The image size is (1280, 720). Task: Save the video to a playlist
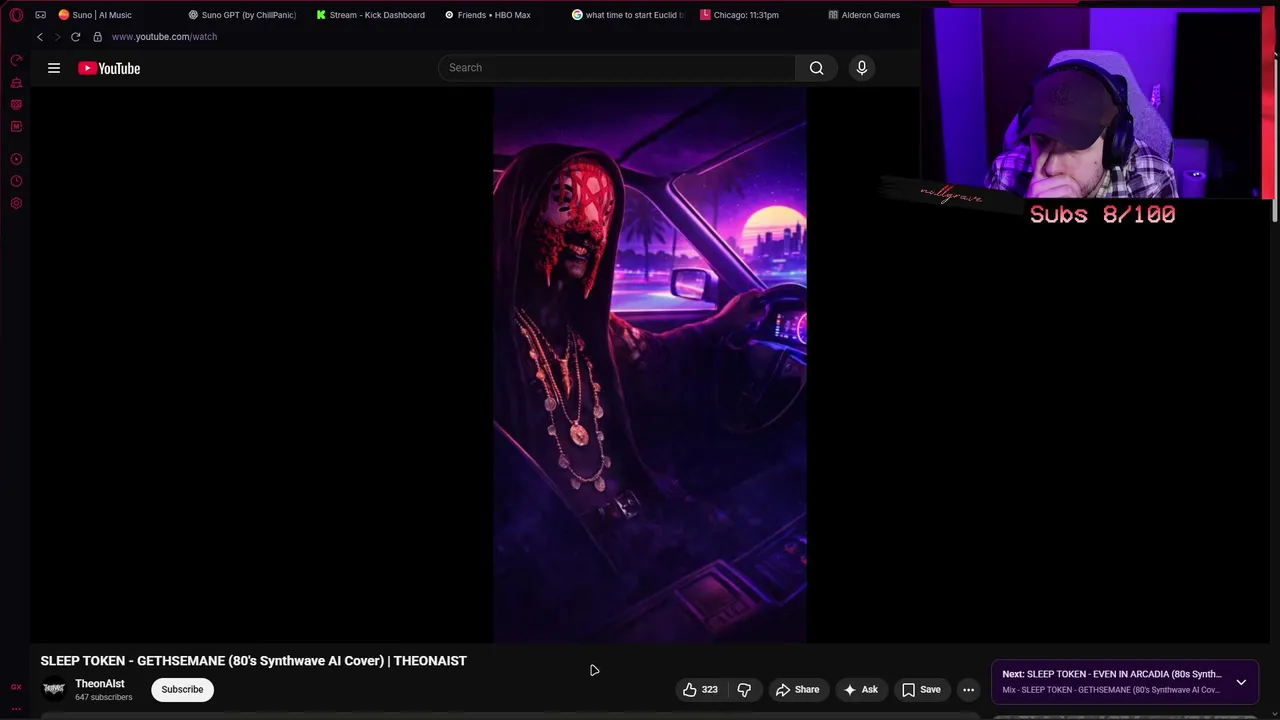(921, 689)
